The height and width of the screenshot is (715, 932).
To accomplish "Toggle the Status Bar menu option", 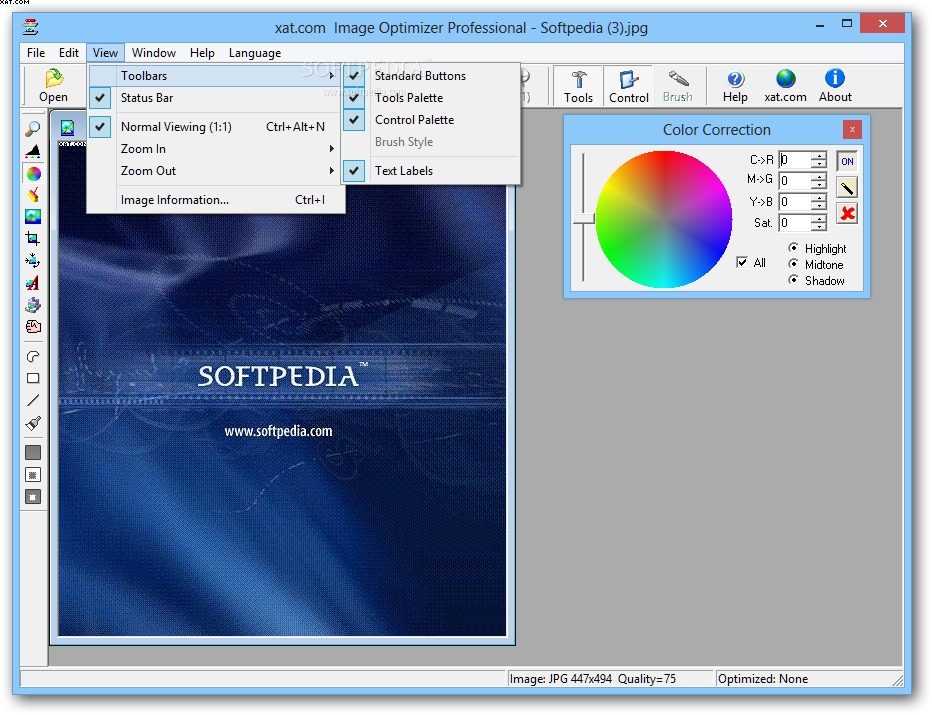I will pyautogui.click(x=216, y=97).
